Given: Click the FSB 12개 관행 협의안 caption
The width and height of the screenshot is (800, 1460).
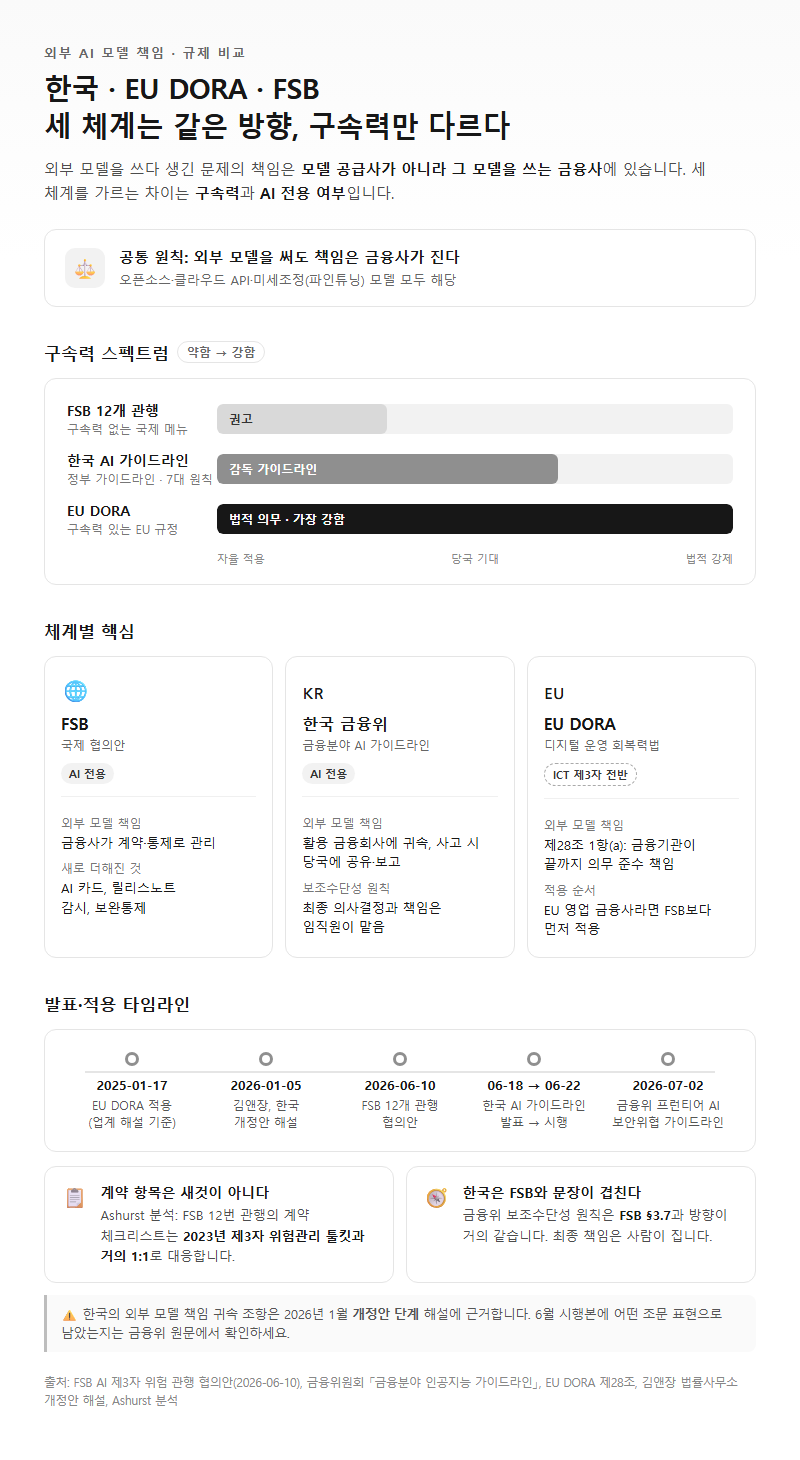Looking at the screenshot, I should coord(400,1113).
